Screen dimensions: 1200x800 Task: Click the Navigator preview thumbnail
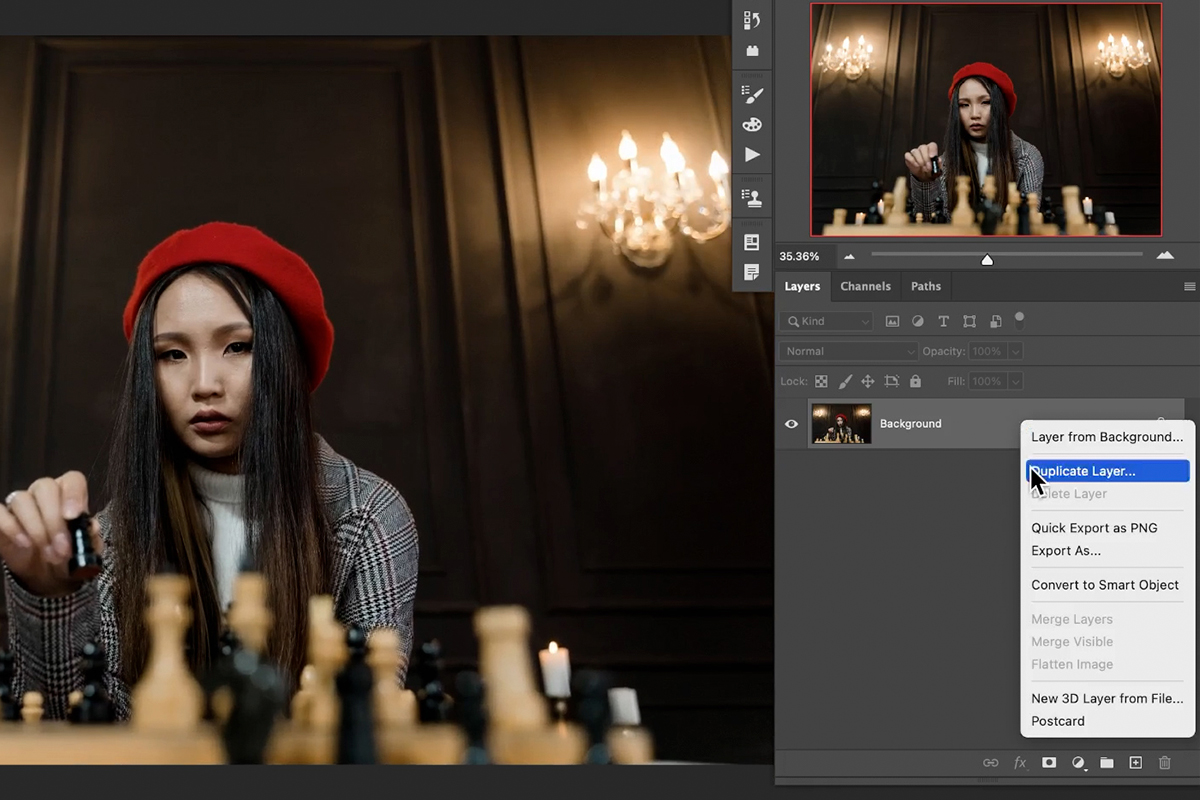986,119
